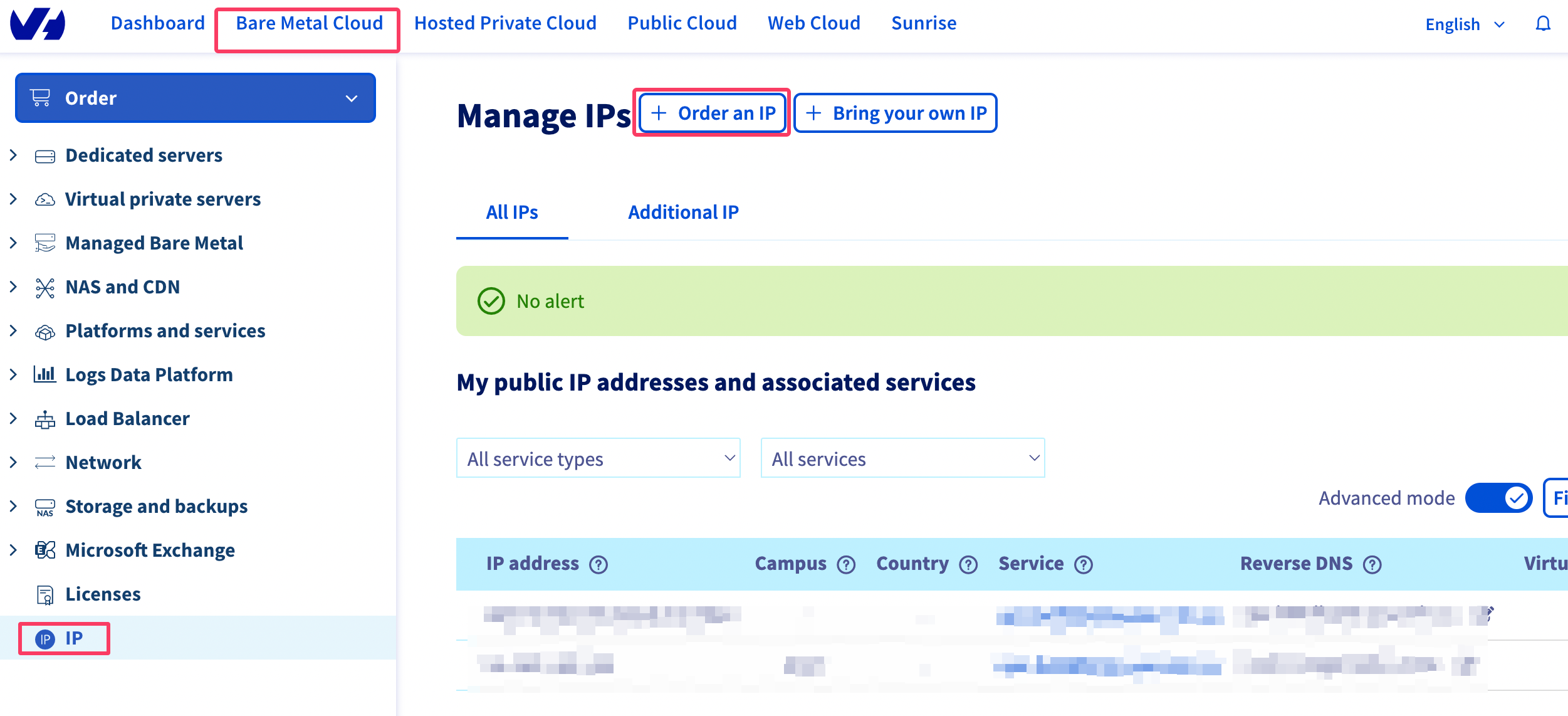Open Network sidebar item
The image size is (1568, 716).
tap(103, 463)
